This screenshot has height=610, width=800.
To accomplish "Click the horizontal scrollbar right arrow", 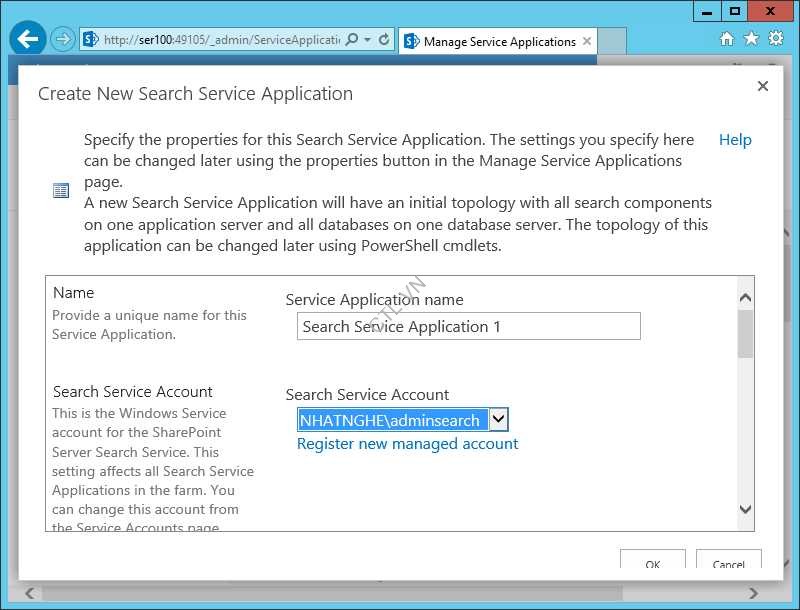I will pos(753,593).
